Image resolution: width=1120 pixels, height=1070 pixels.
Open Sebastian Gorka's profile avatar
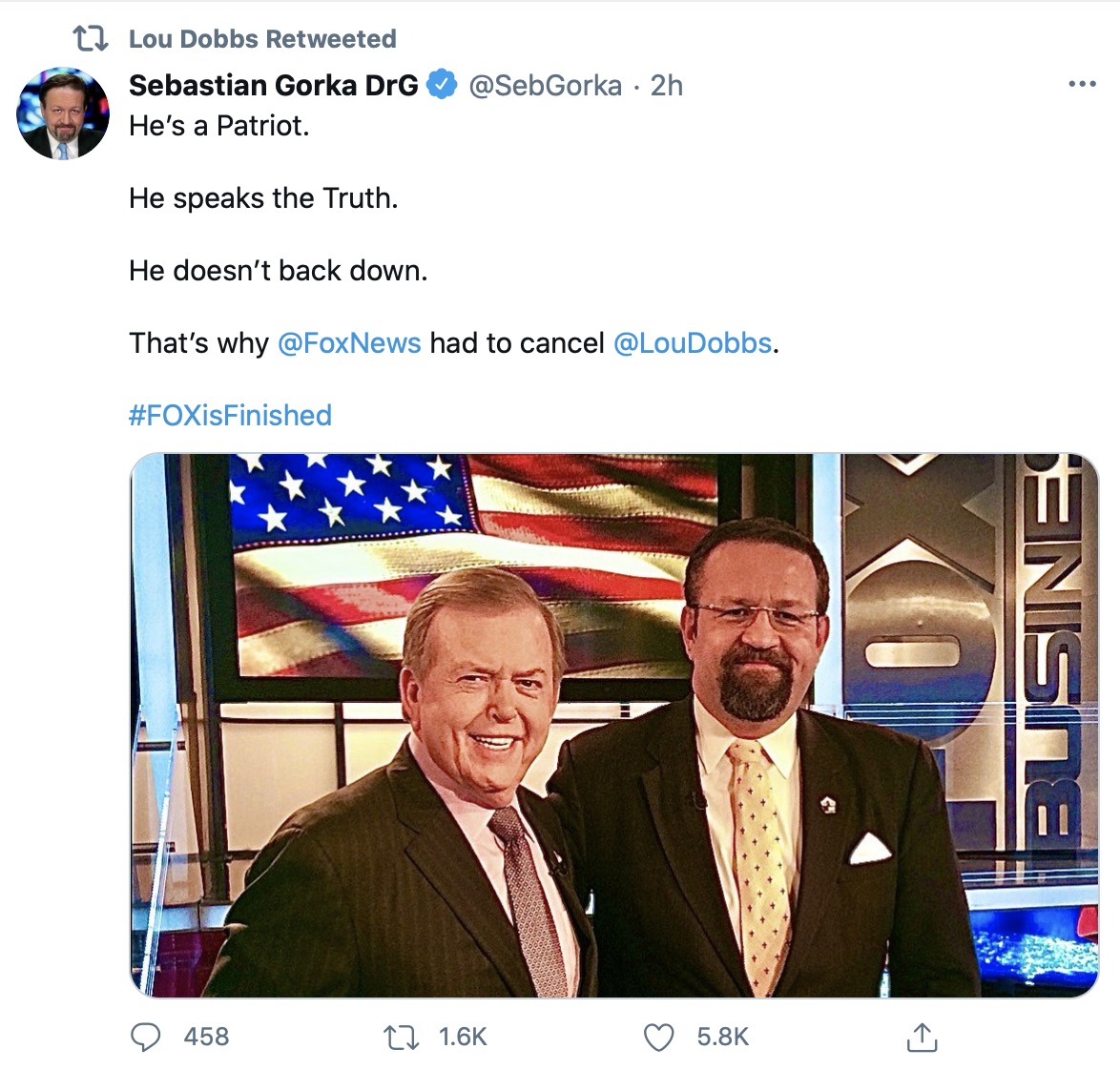[63, 113]
